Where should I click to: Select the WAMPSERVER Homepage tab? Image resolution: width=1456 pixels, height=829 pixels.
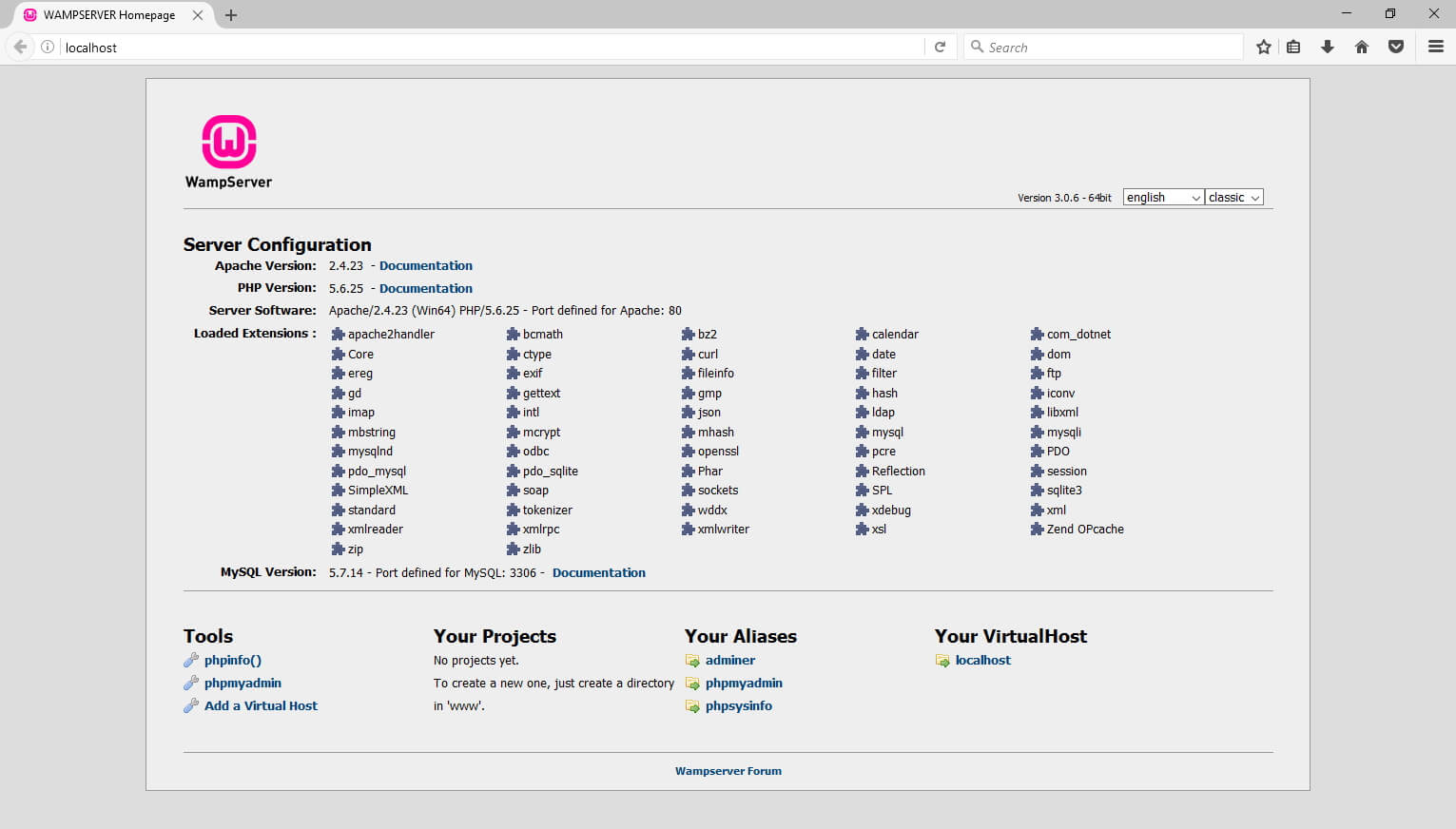coord(108,15)
